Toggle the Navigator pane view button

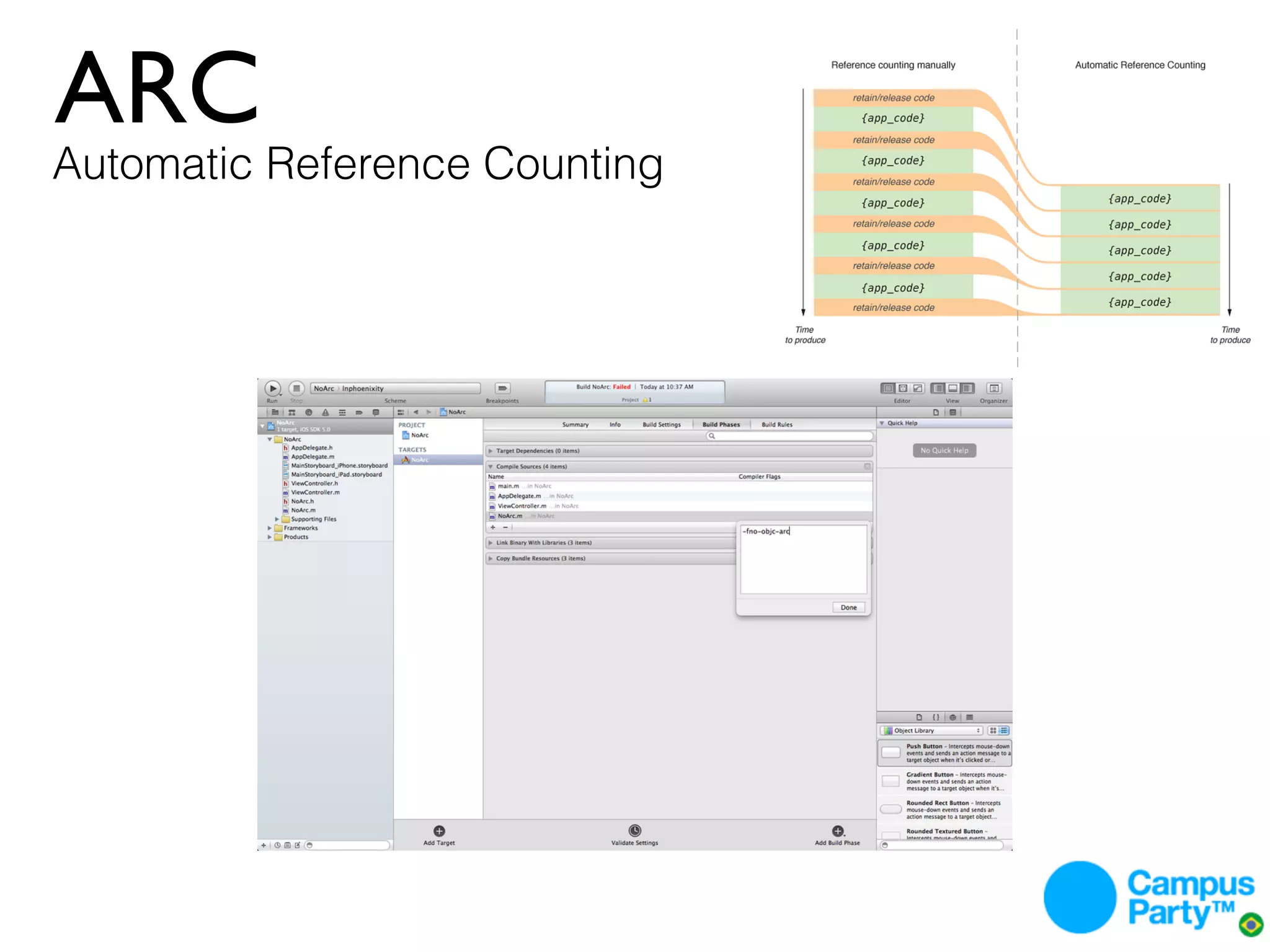938,389
